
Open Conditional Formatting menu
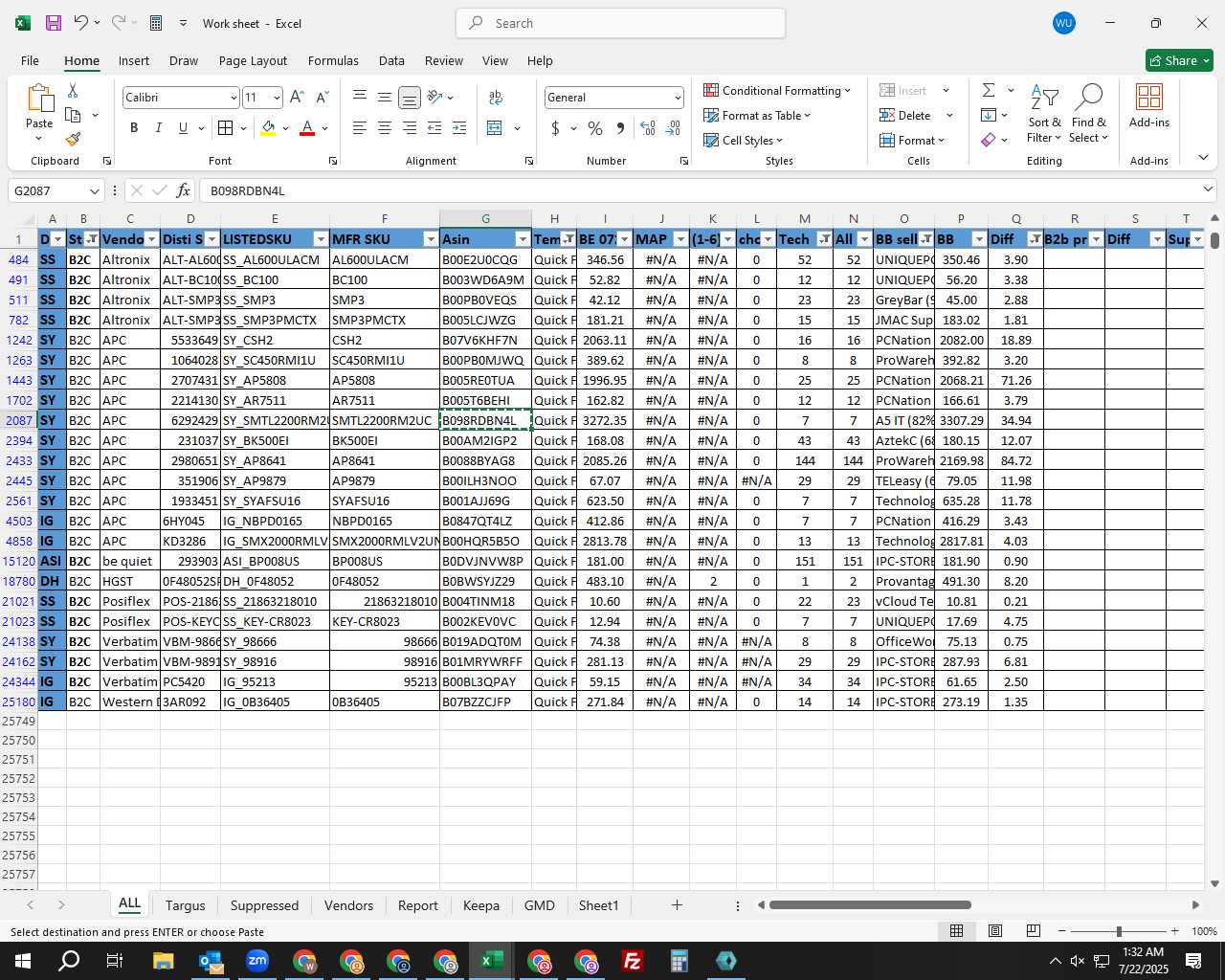click(777, 90)
